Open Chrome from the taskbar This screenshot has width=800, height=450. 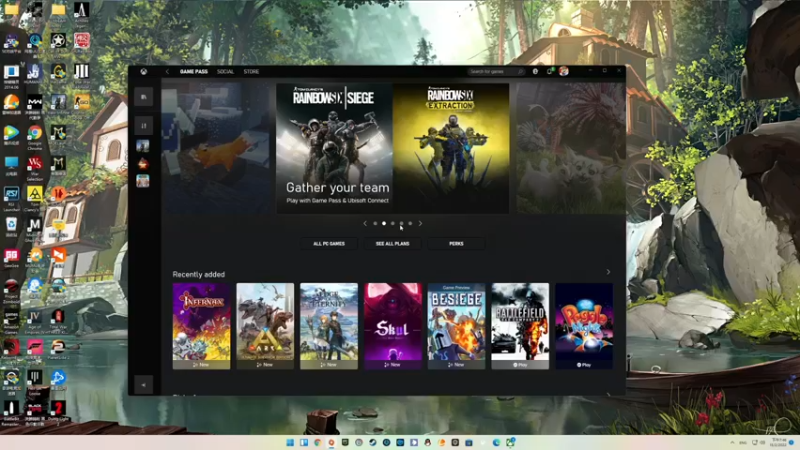click(318, 442)
